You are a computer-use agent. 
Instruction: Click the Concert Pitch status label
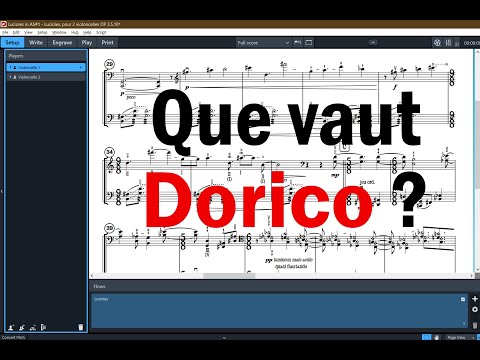click(x=14, y=337)
